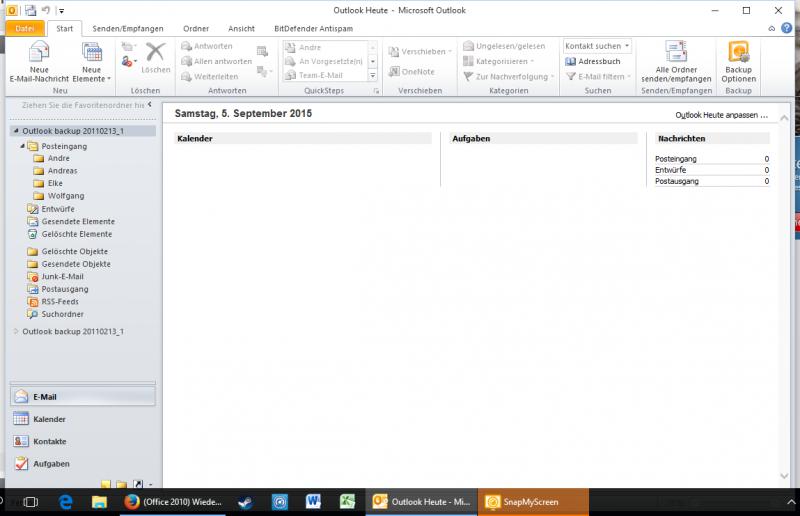Open the BitDefender Antispam tab
Image resolution: width=800 pixels, height=516 pixels.
click(x=313, y=29)
